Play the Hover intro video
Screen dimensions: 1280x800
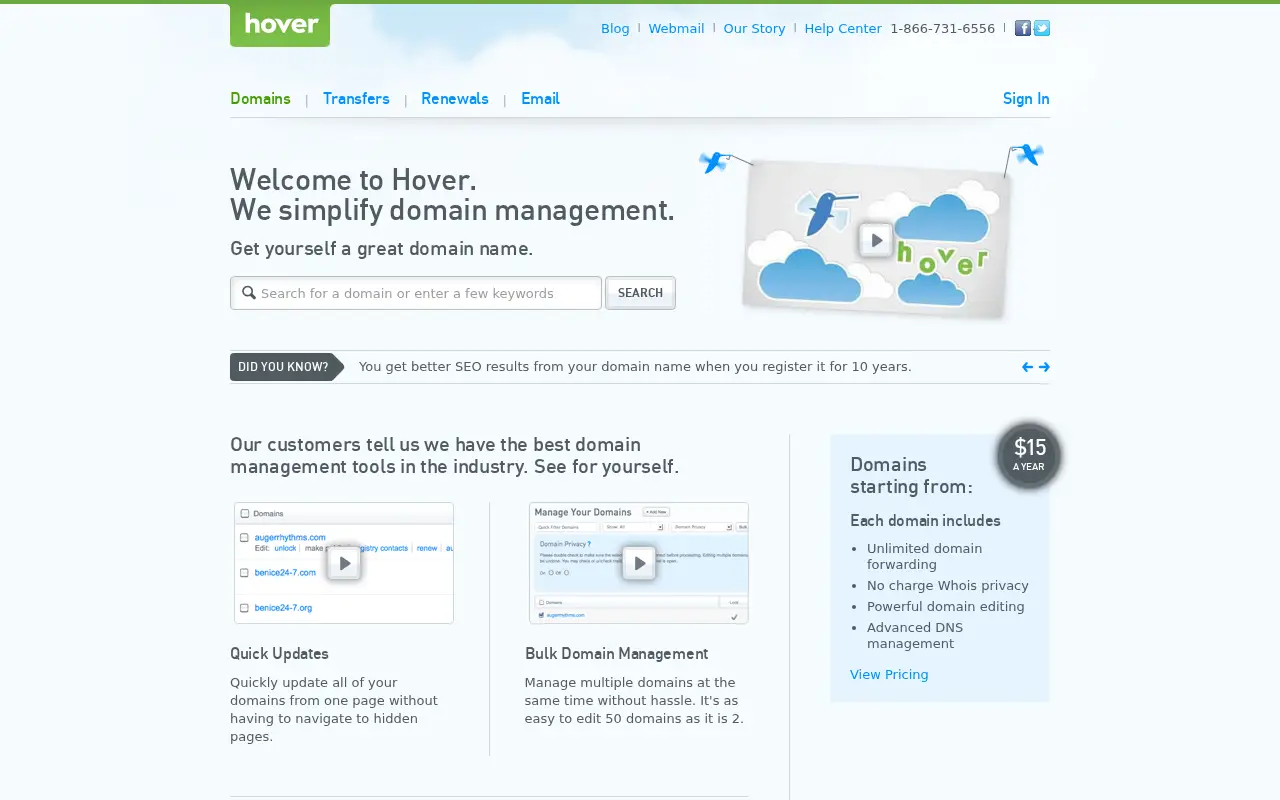(x=876, y=240)
